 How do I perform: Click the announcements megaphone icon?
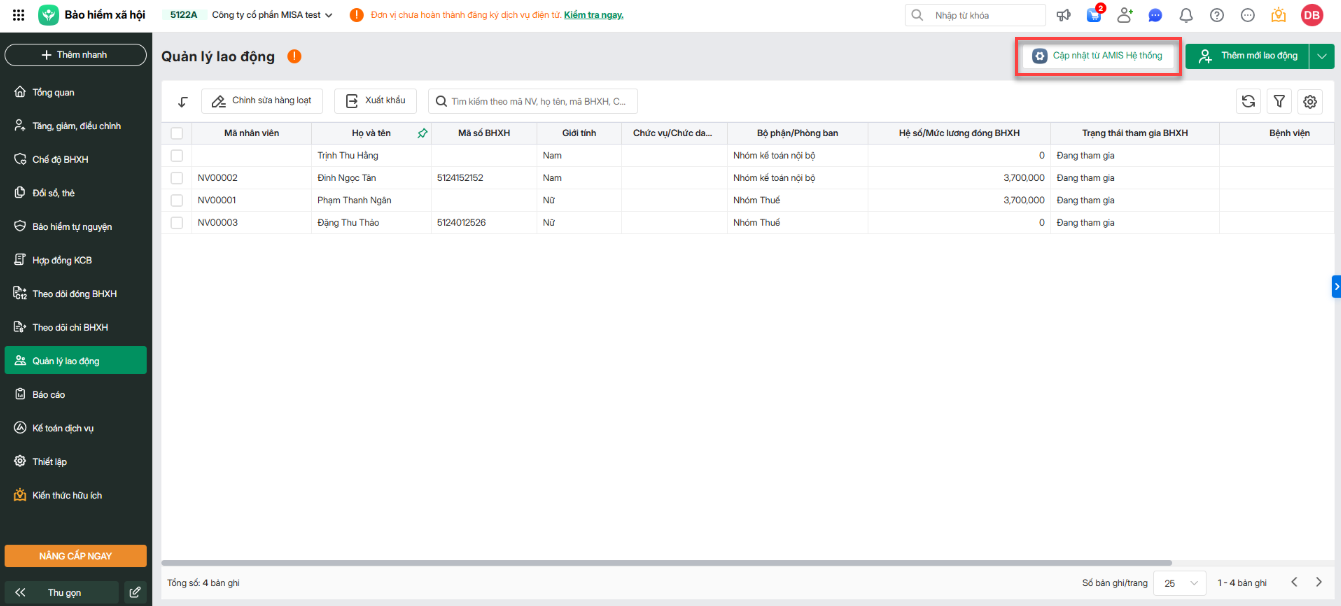click(x=1063, y=15)
